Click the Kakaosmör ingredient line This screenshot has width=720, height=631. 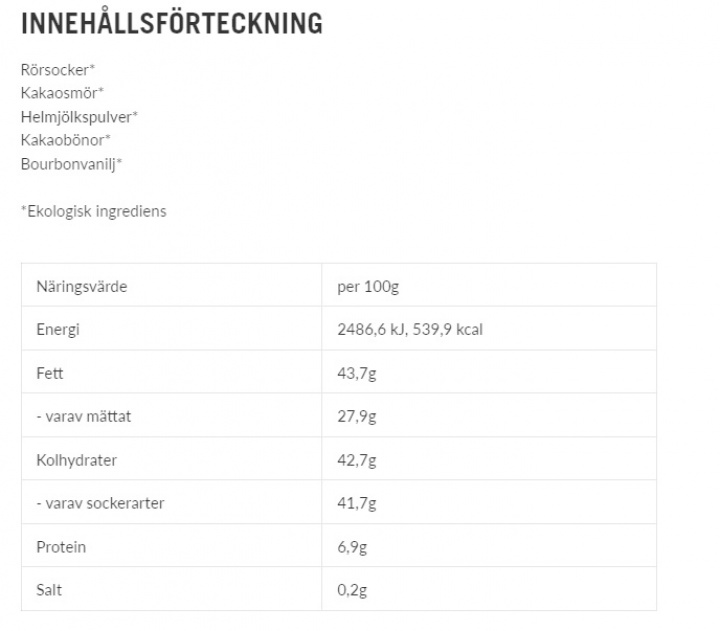tap(62, 93)
